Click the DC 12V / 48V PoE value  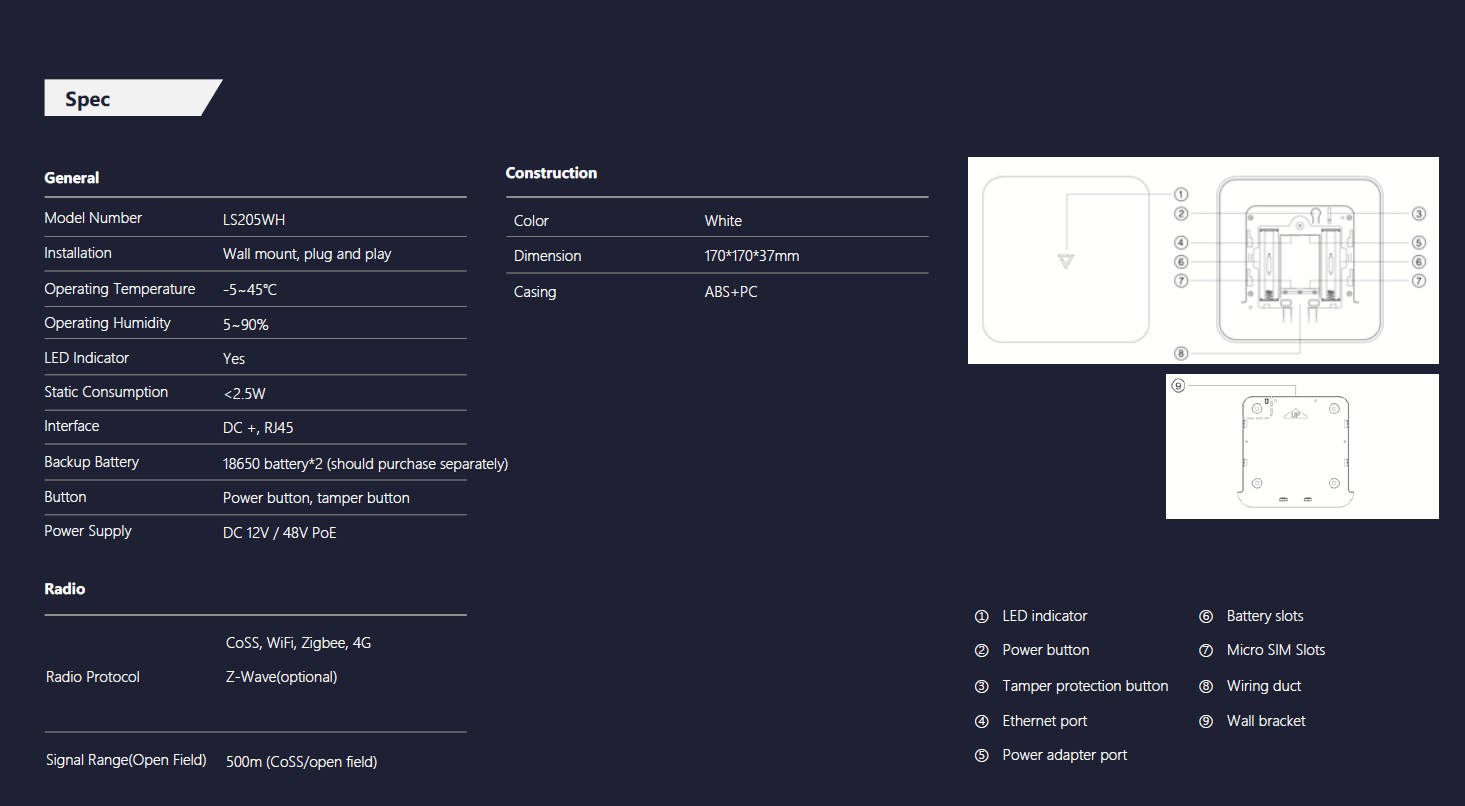(279, 533)
